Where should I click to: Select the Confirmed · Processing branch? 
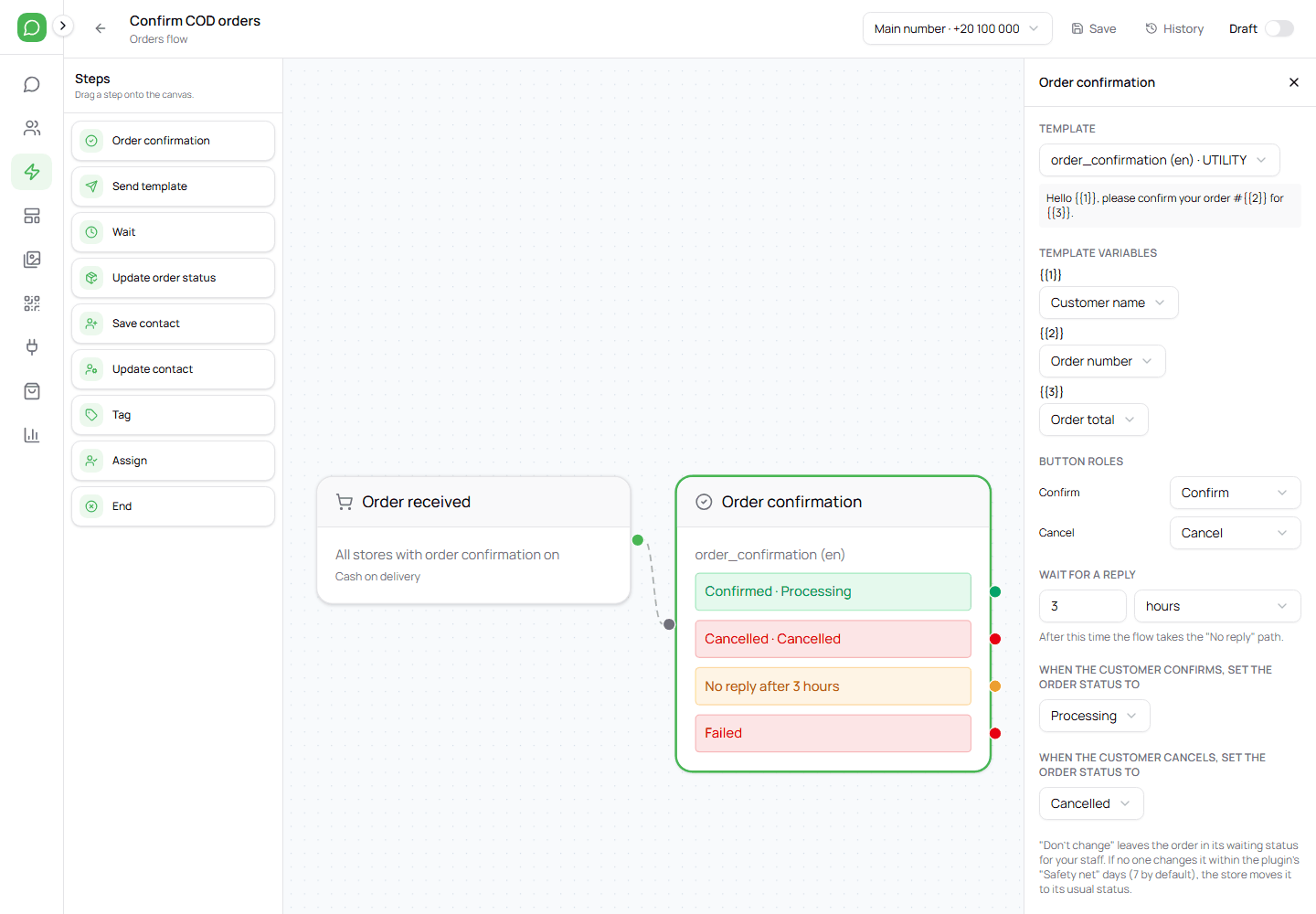tap(833, 591)
